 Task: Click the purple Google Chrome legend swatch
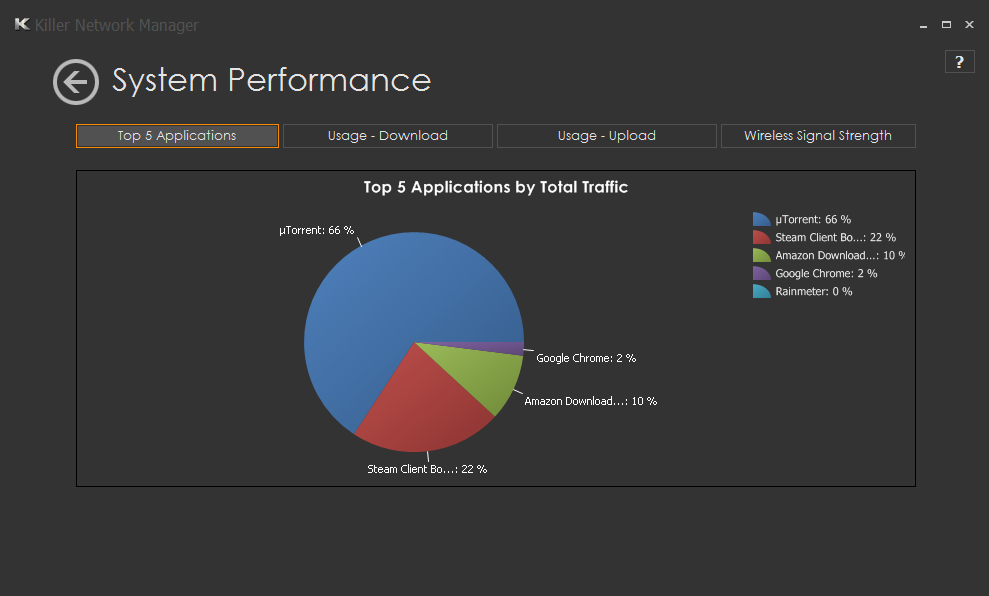(x=762, y=274)
